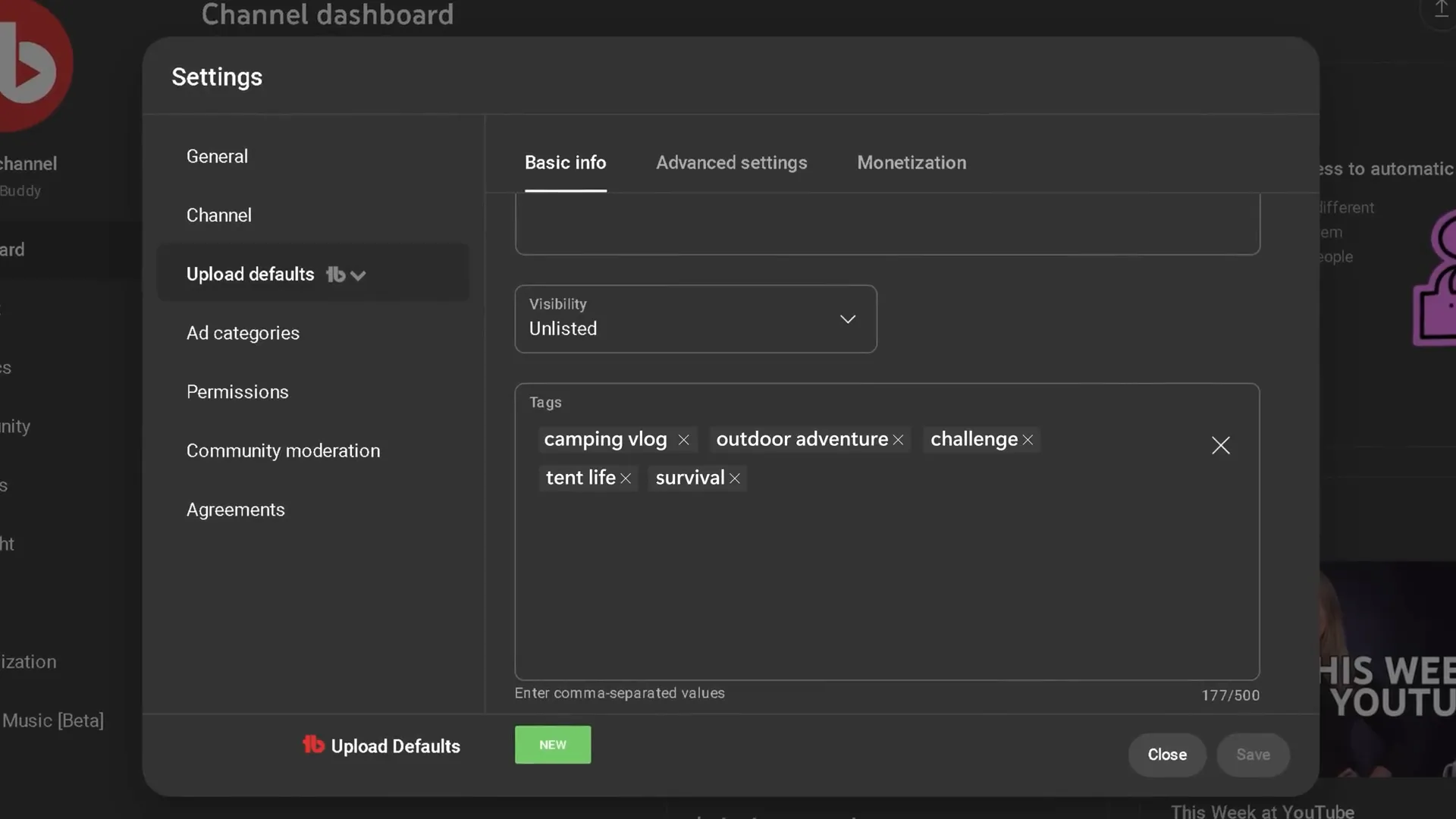This screenshot has height=819, width=1456.
Task: Click the green NEW badge
Action: (x=552, y=745)
